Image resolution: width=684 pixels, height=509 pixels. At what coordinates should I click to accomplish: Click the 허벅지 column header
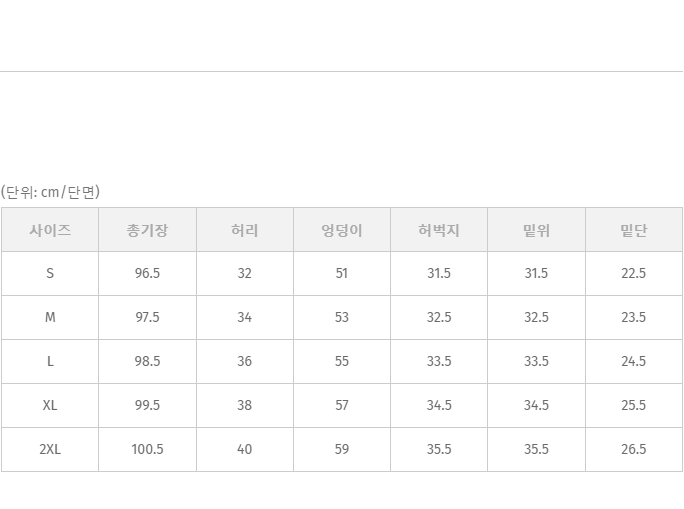click(x=439, y=230)
